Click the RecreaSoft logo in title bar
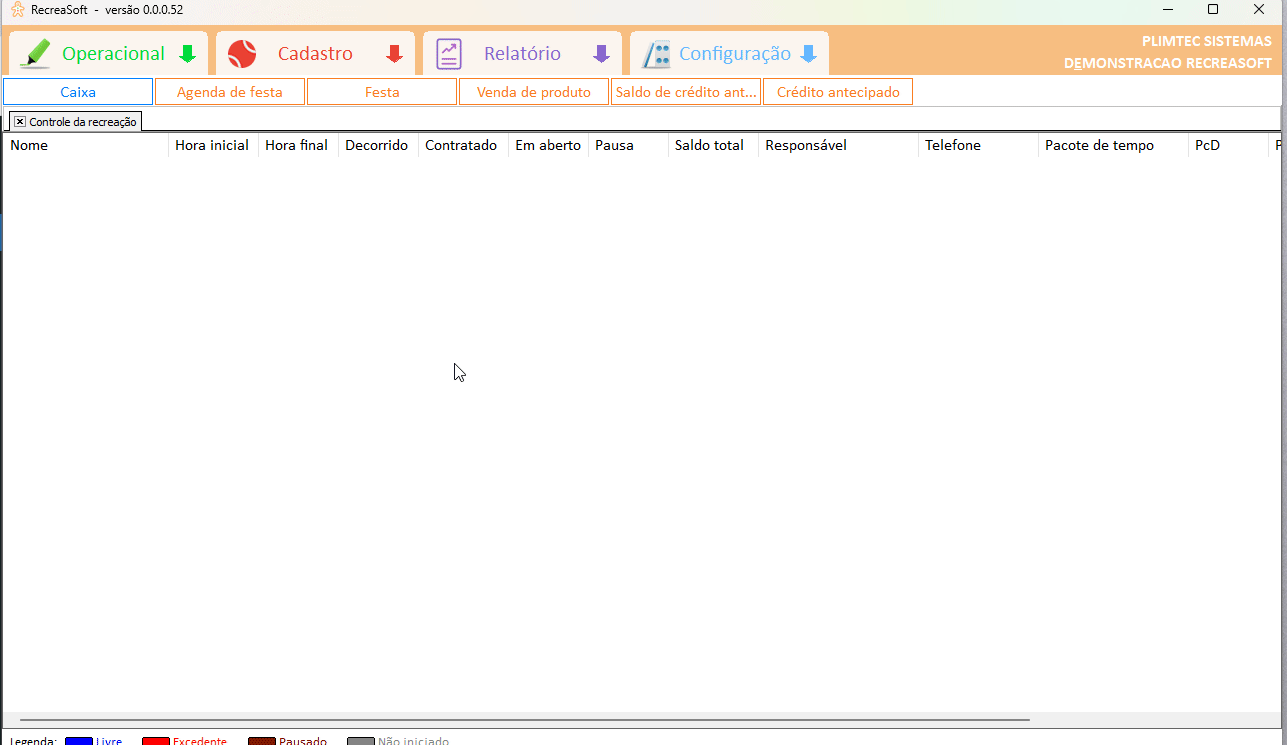The image size is (1287, 745). tap(17, 10)
